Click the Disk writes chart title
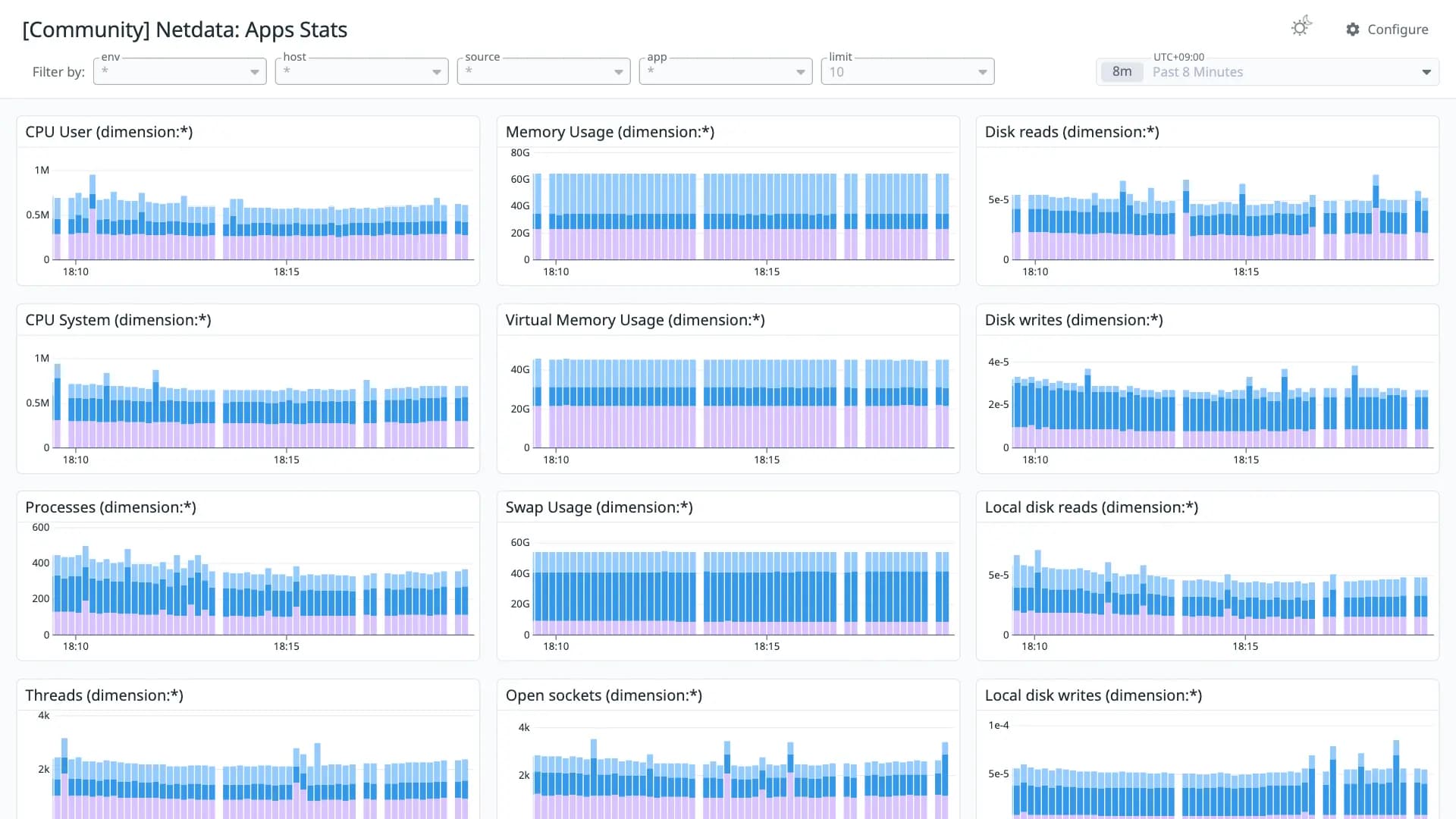This screenshot has height=819, width=1456. [x=1074, y=320]
